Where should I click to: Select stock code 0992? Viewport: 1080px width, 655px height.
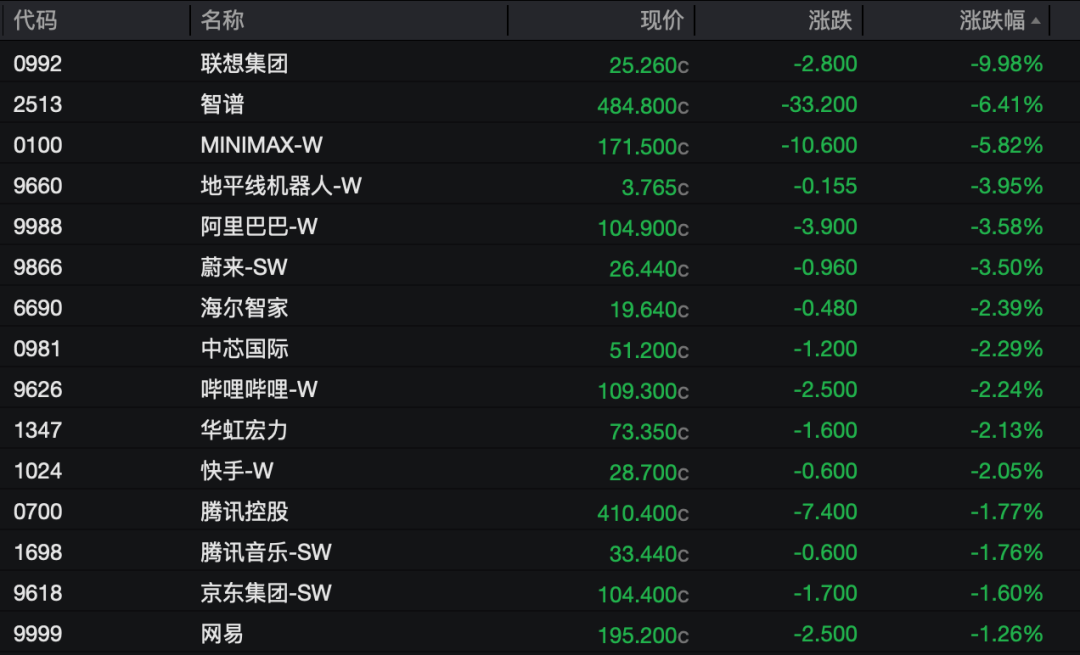(38, 64)
